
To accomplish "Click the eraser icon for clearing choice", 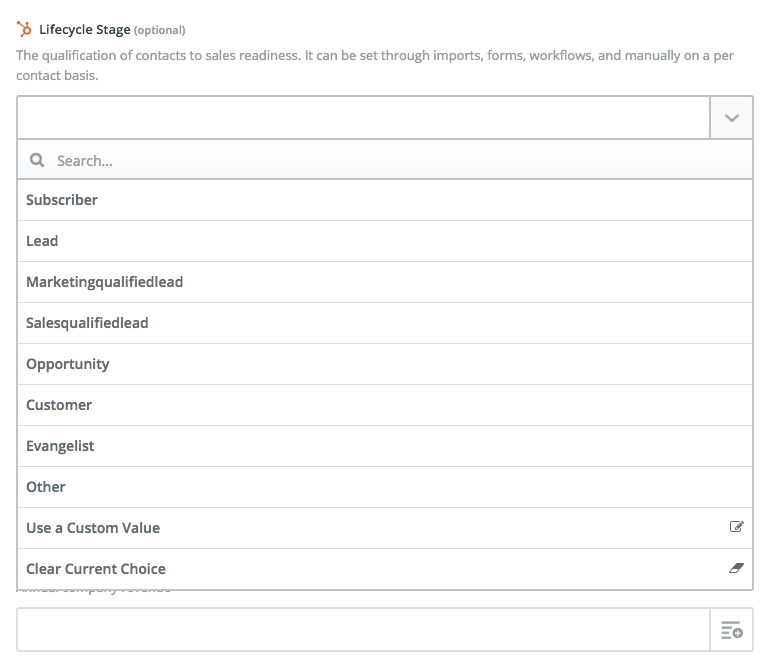I will (x=736, y=568).
